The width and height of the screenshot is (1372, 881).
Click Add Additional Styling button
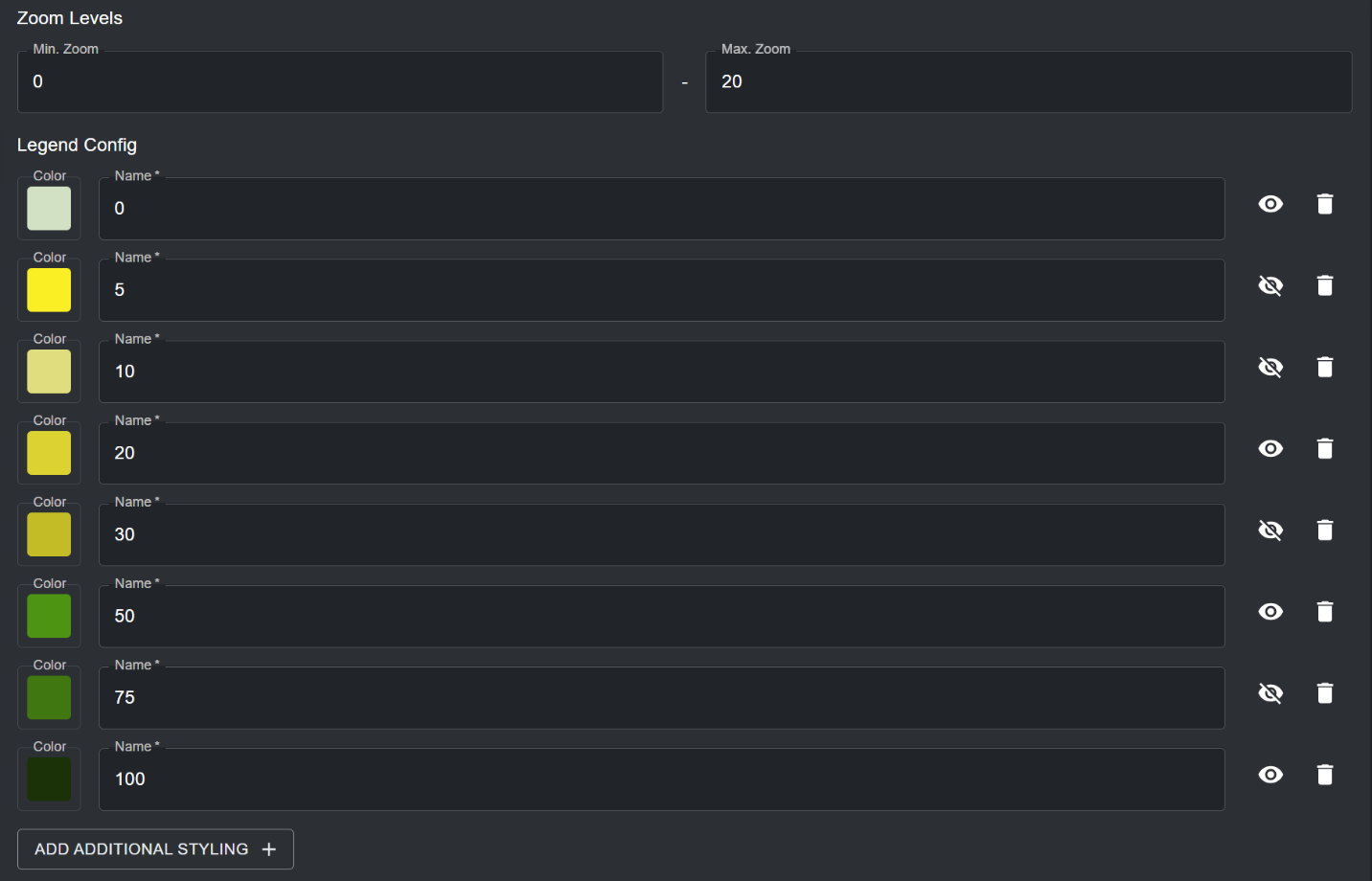tap(155, 849)
